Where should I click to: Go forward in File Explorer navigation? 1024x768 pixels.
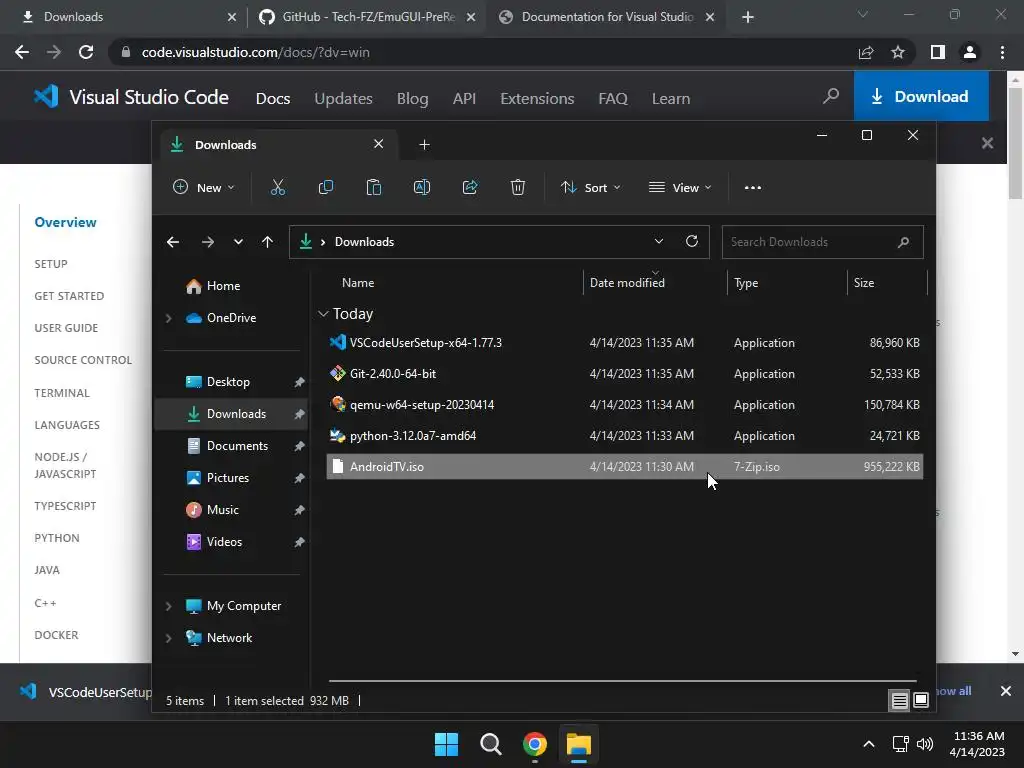[x=208, y=242]
